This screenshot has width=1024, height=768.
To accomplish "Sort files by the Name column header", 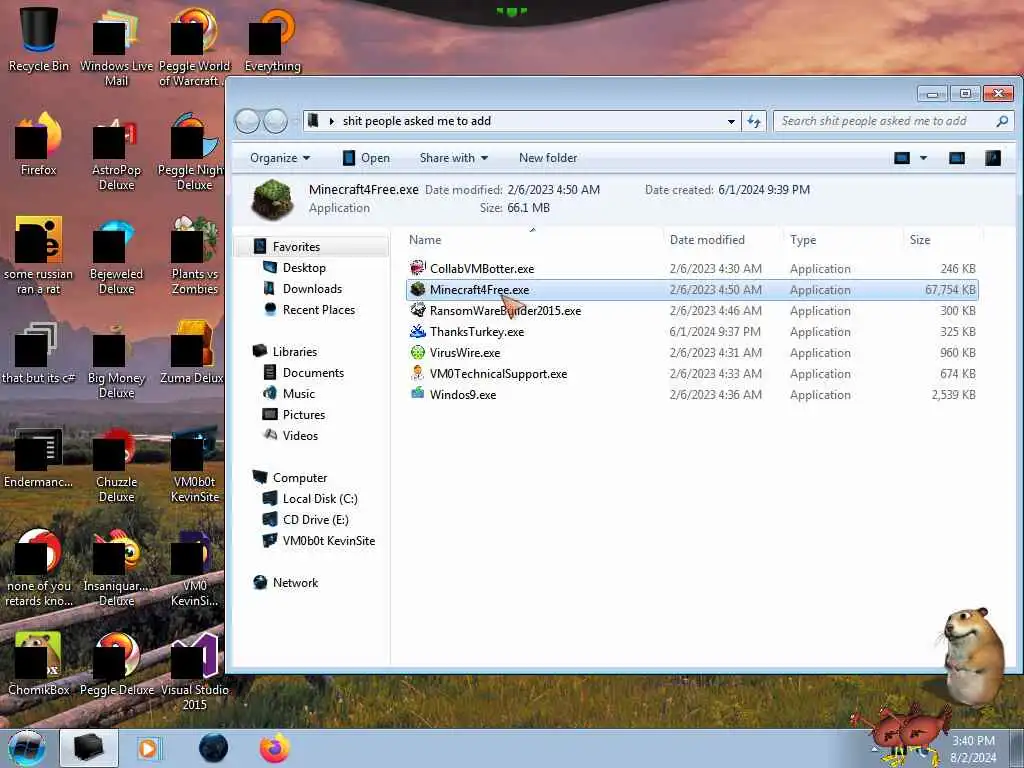I will 533,240.
